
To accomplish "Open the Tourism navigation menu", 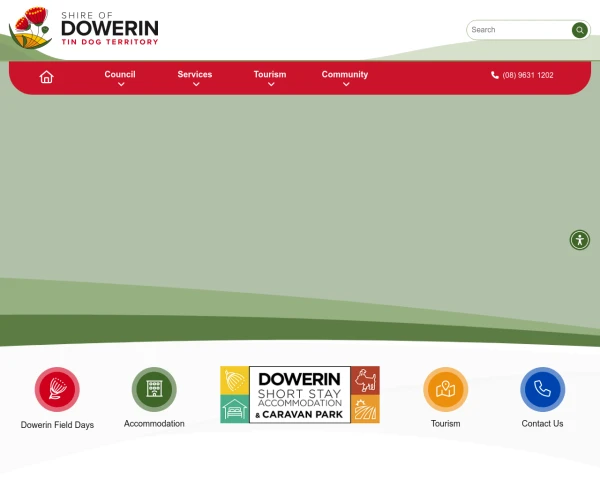I will click(270, 74).
